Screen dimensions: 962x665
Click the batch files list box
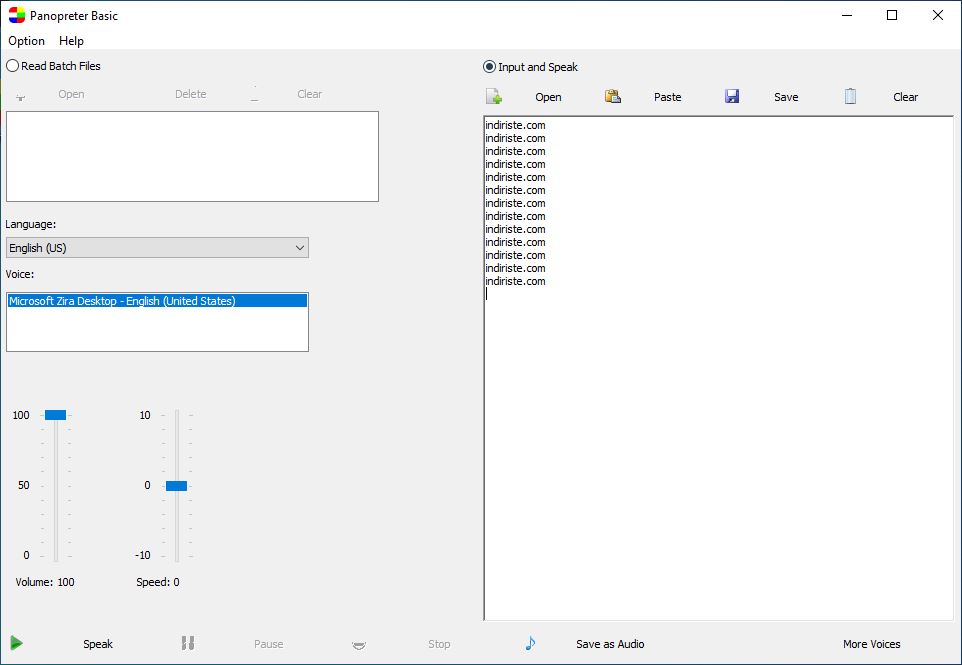192,156
